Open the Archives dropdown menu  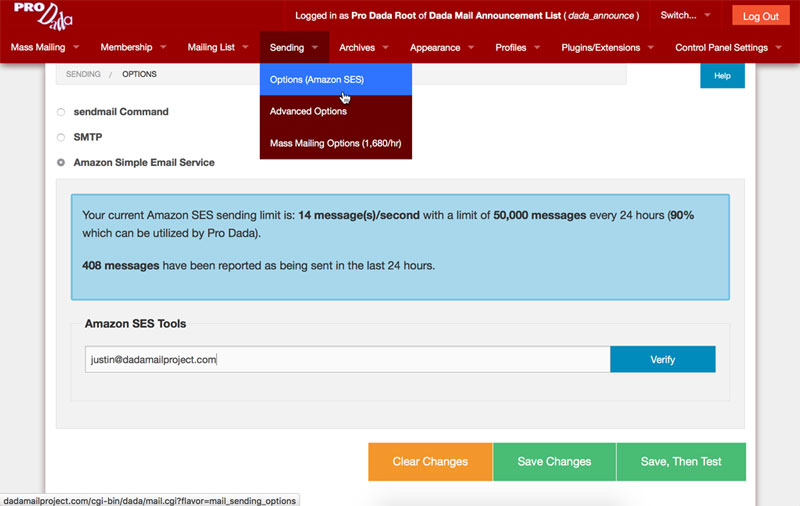[x=363, y=47]
